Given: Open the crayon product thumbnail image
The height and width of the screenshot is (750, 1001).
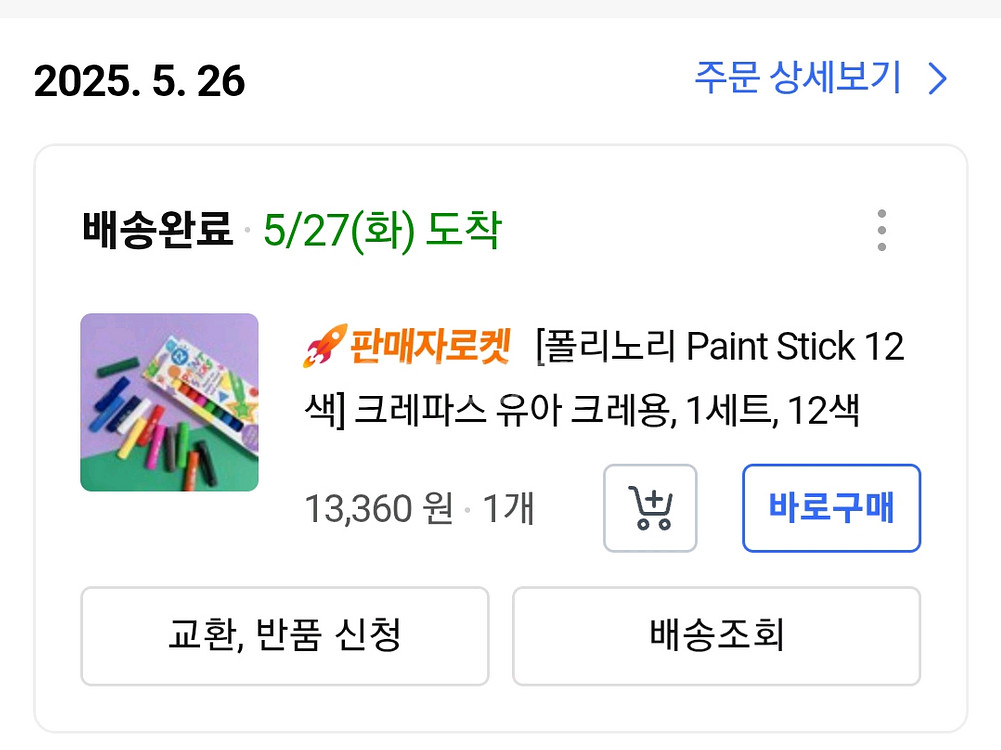Looking at the screenshot, I should (169, 402).
